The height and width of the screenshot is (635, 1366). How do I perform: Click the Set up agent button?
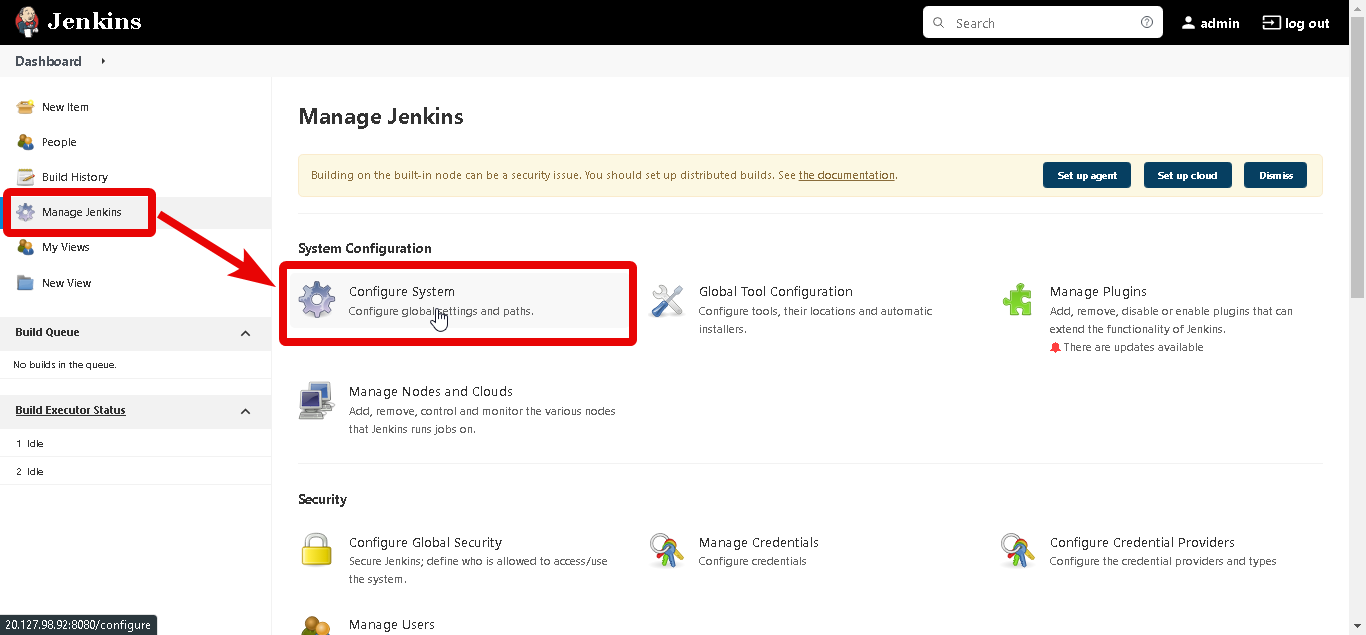pos(1087,175)
